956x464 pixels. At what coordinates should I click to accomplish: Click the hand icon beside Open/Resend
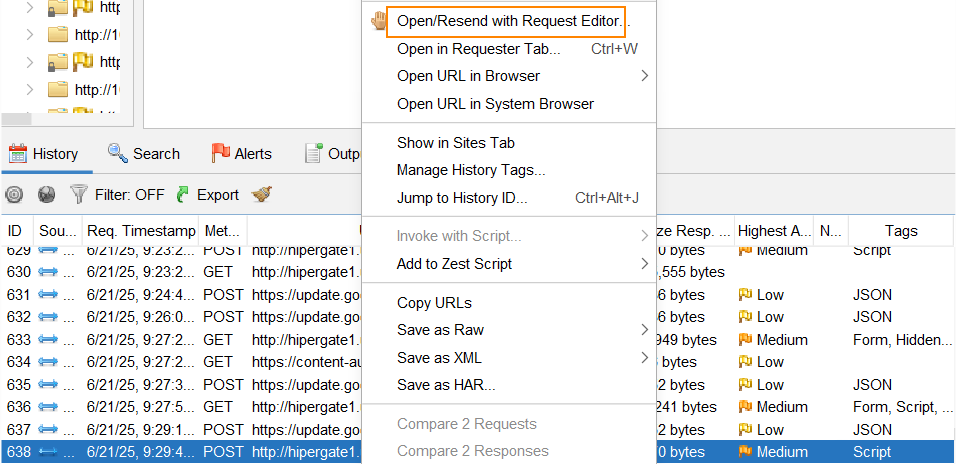click(x=378, y=21)
